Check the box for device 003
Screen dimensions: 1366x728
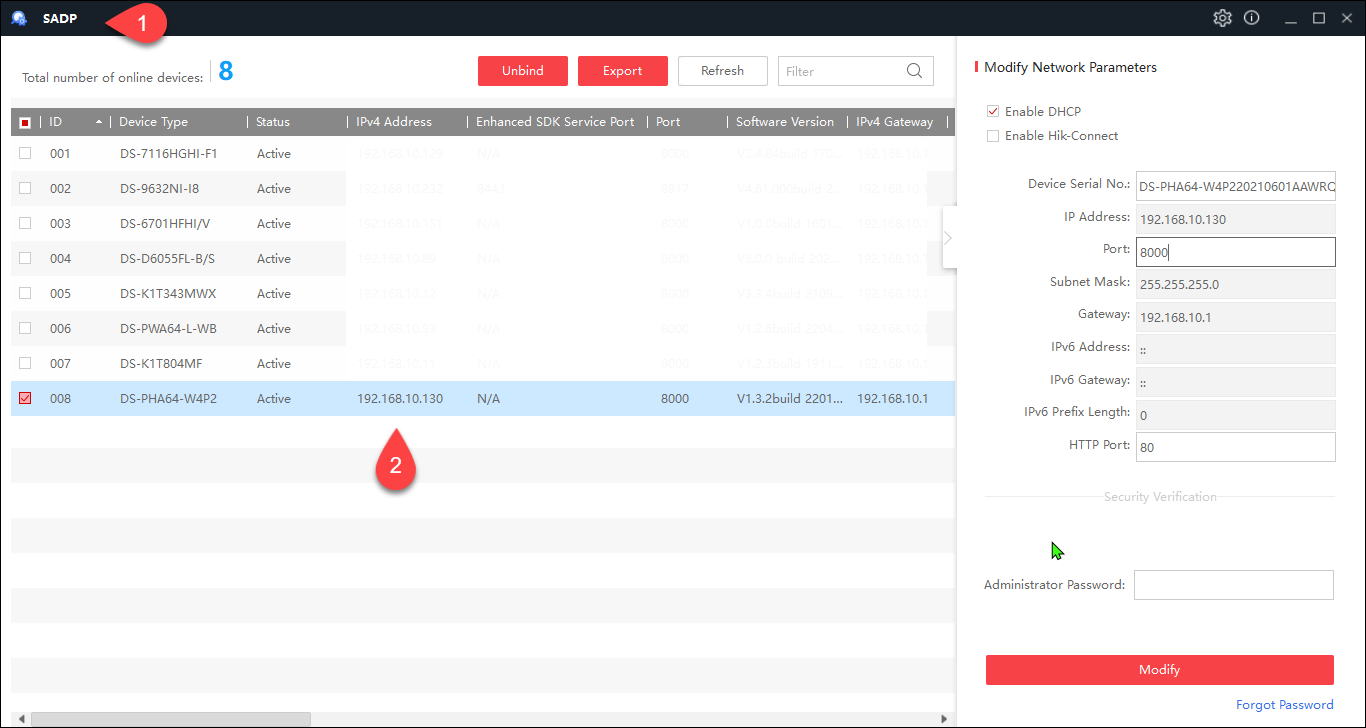pos(25,223)
